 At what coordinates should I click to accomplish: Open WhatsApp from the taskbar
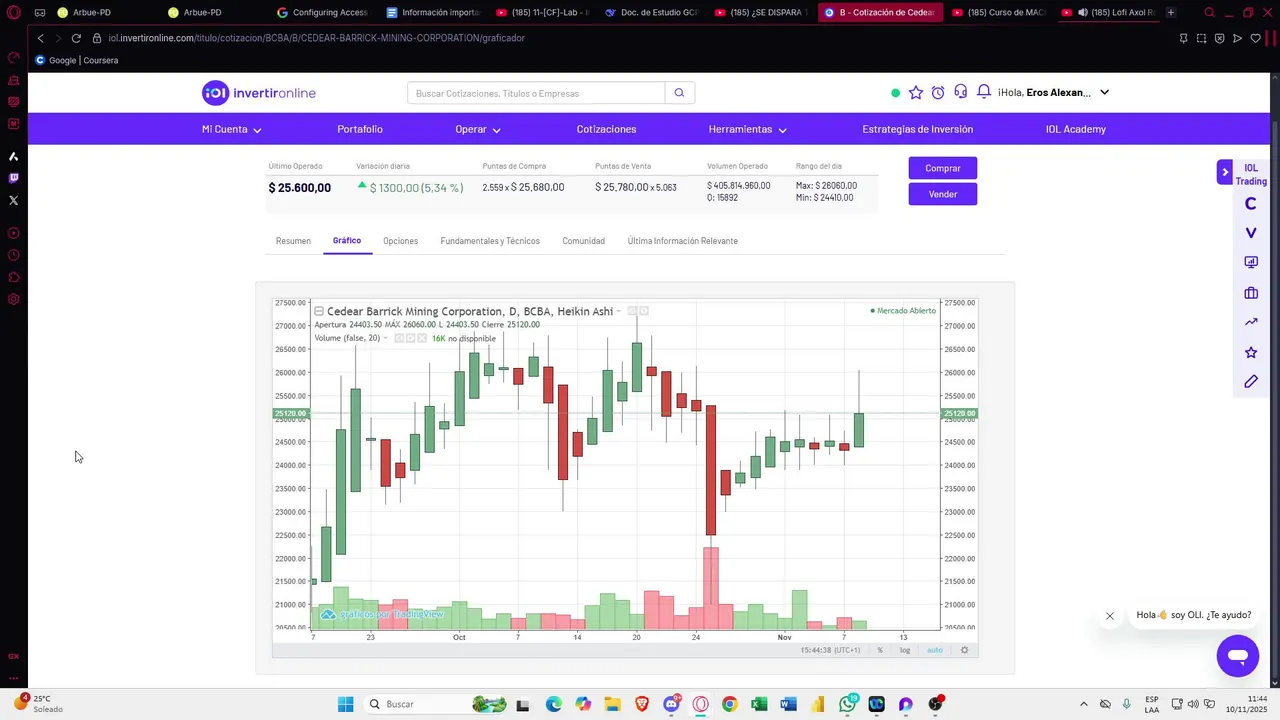(848, 704)
